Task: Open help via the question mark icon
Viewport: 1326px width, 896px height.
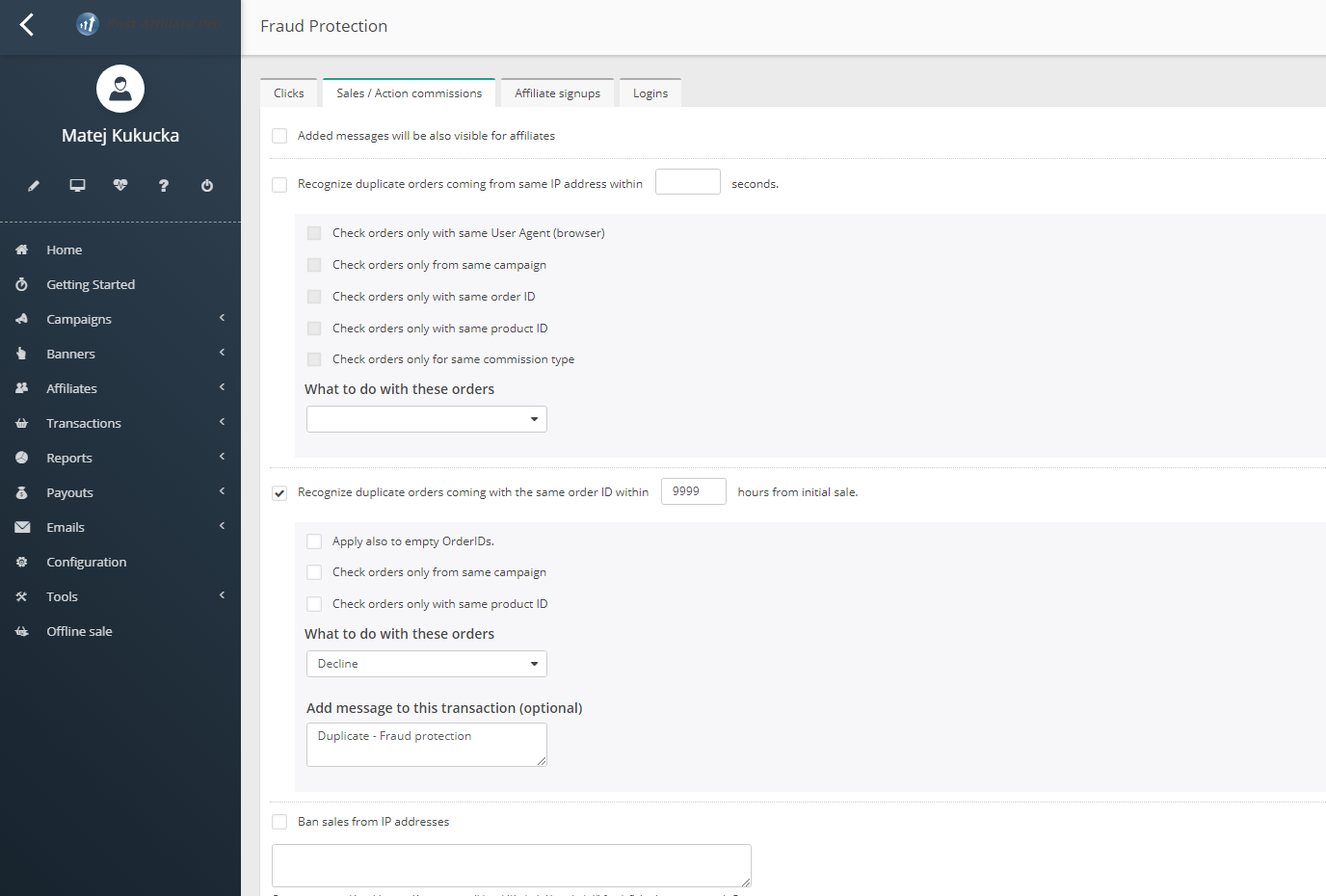Action: [x=164, y=185]
